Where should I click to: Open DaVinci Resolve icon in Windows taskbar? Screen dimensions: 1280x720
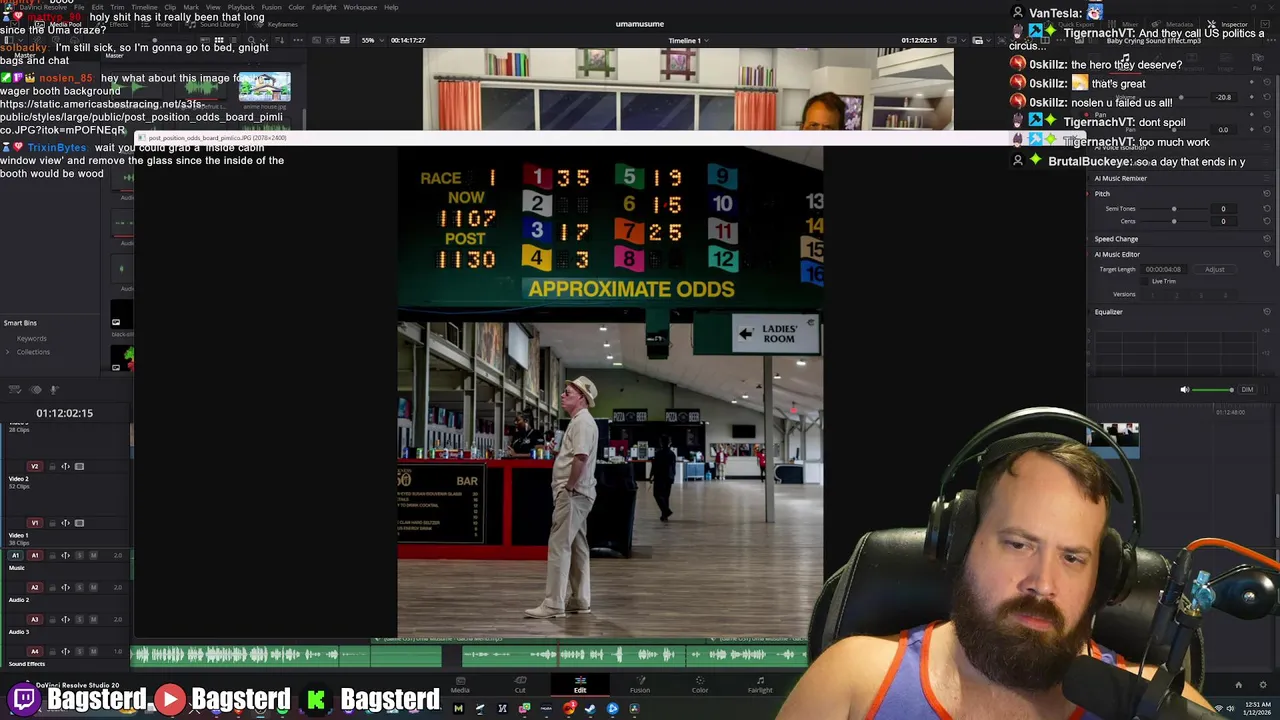(x=634, y=708)
